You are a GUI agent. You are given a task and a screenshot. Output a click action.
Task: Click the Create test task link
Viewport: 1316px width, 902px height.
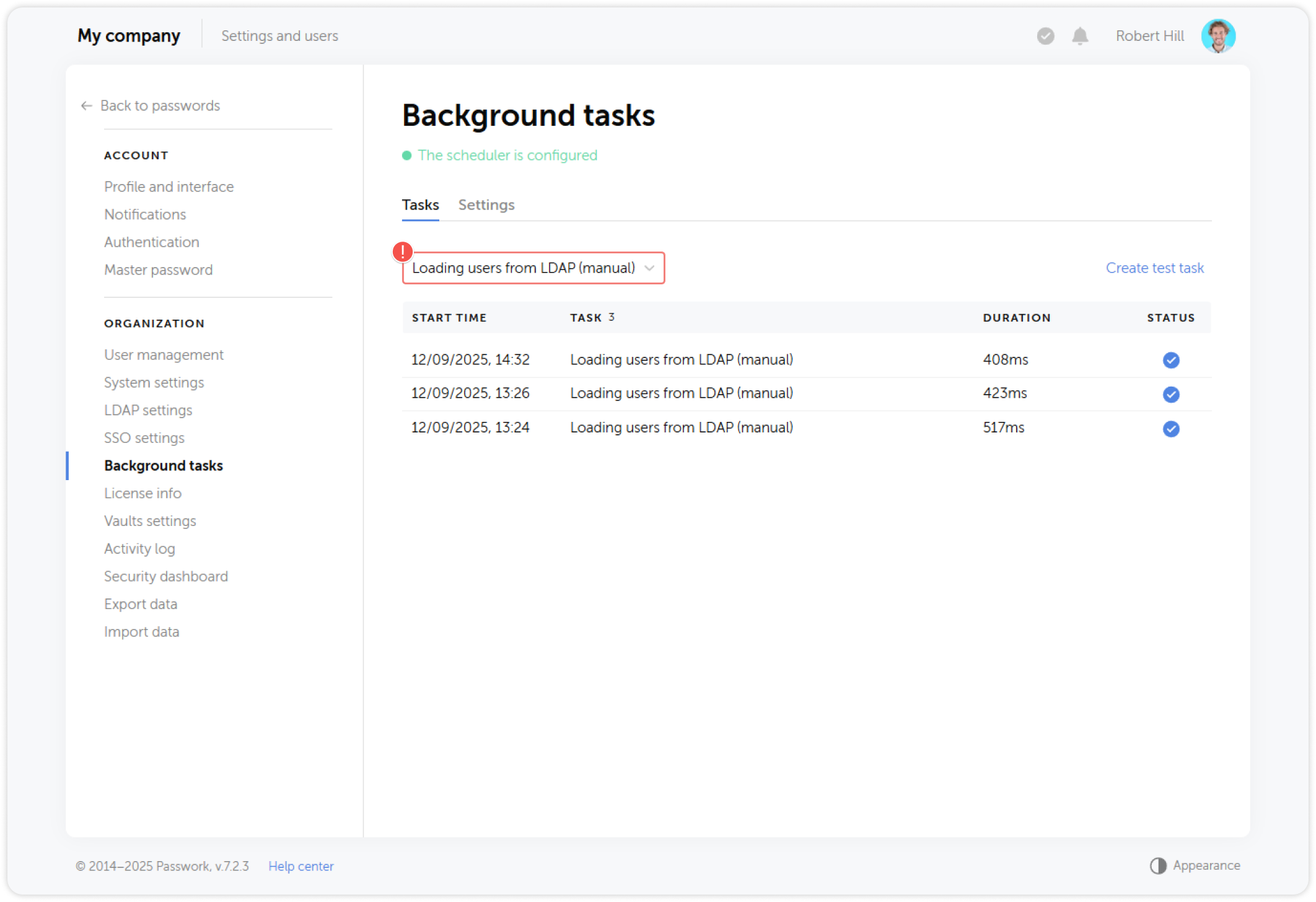coord(1154,268)
